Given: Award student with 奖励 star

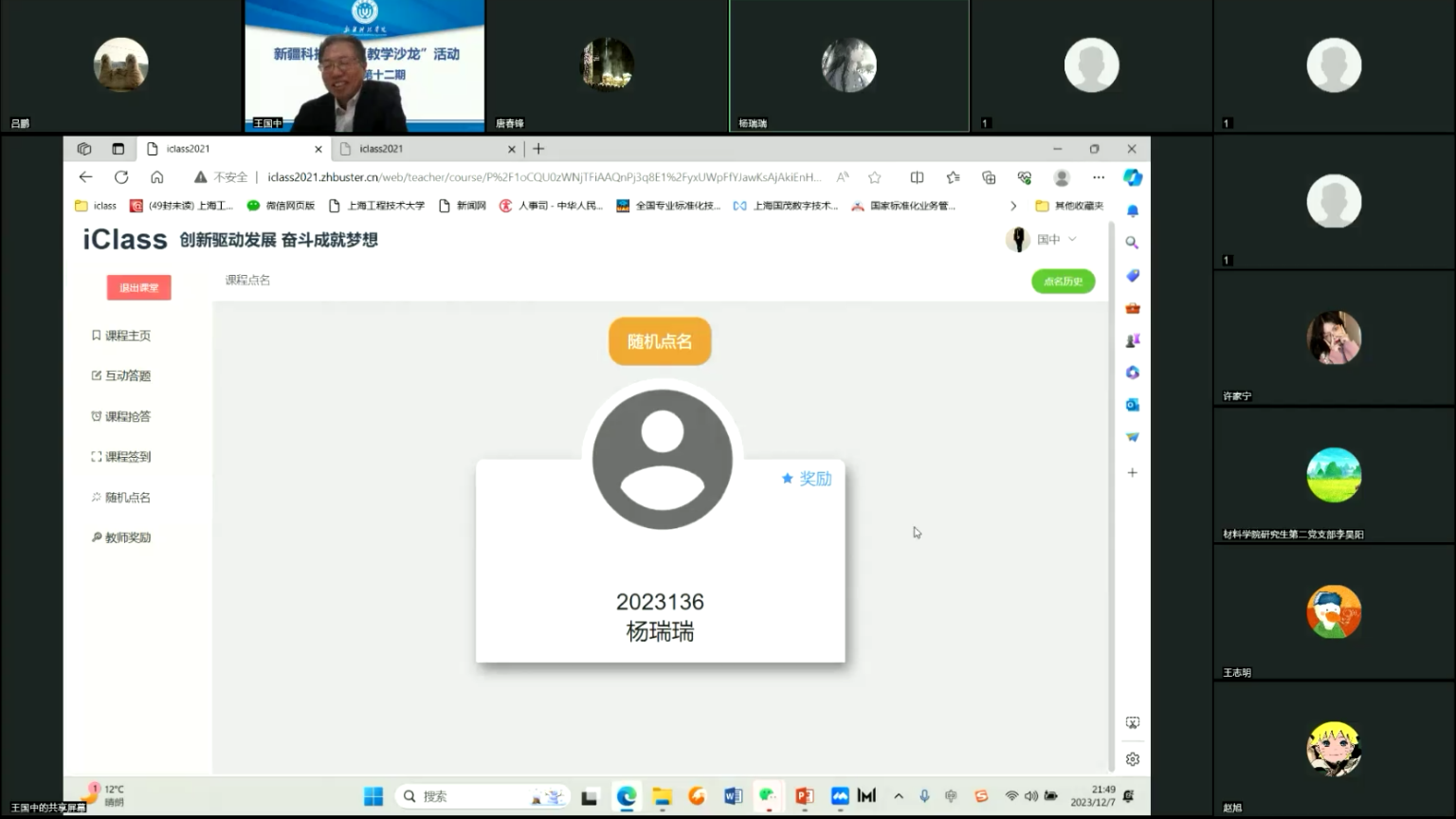Looking at the screenshot, I should [x=807, y=479].
